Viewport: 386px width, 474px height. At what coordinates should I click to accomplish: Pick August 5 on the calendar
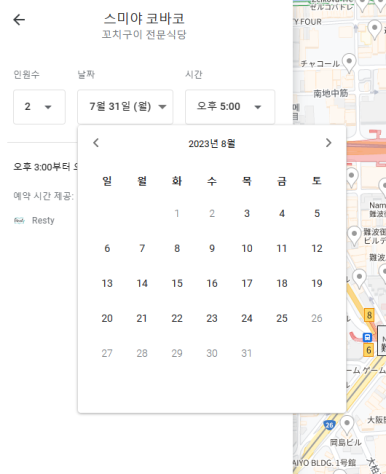click(317, 213)
